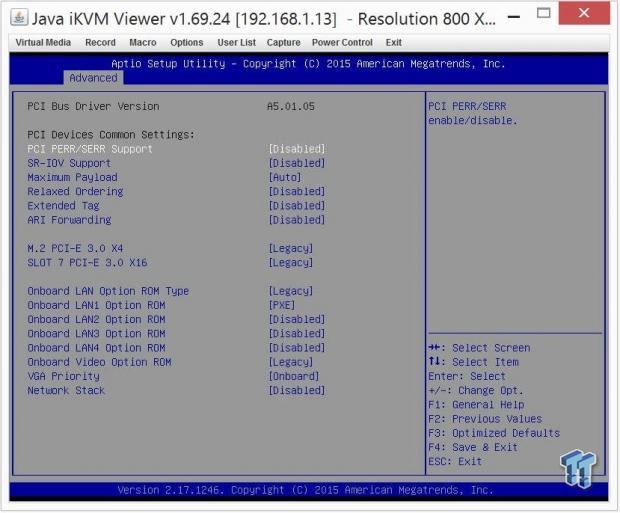The image size is (620, 513).
Task: Select Onboard LAN1 Option ROM
Action: click(96, 306)
